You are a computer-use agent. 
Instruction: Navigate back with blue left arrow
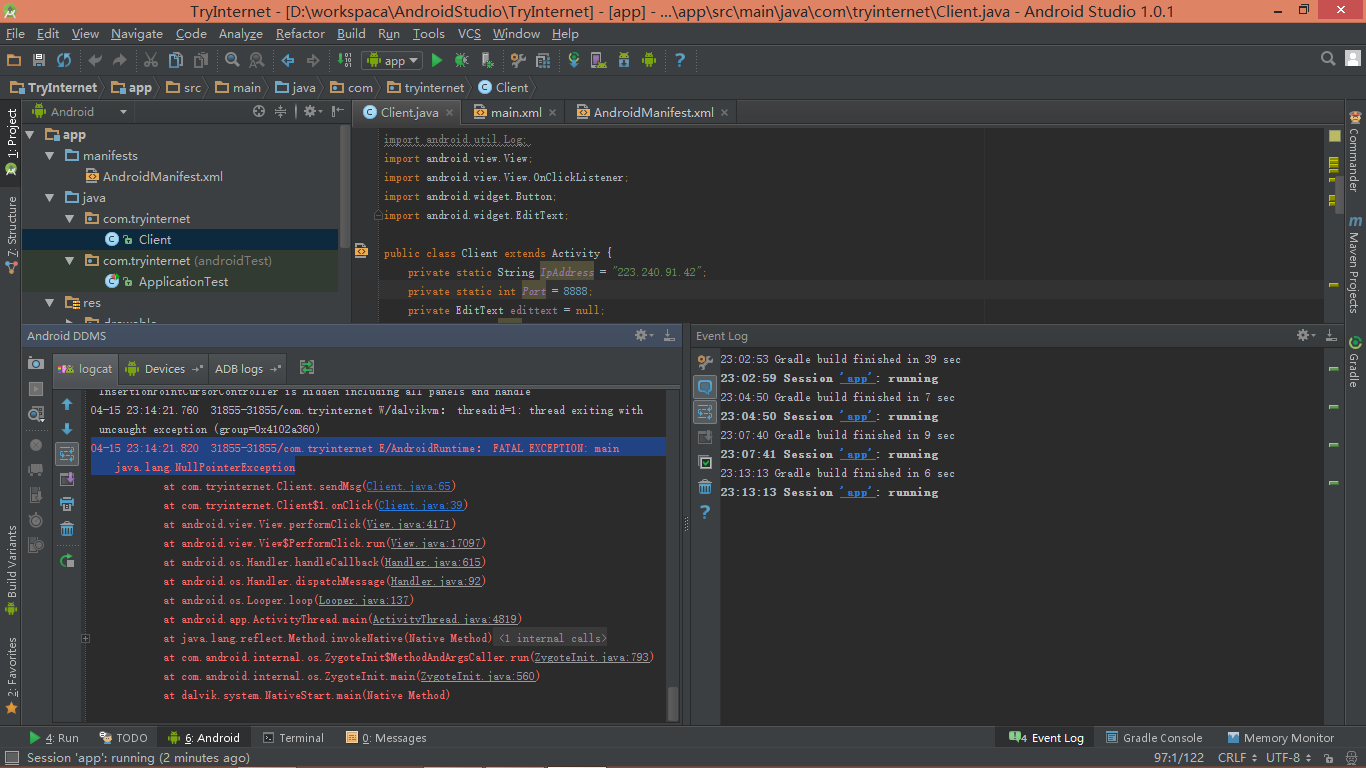click(288, 61)
